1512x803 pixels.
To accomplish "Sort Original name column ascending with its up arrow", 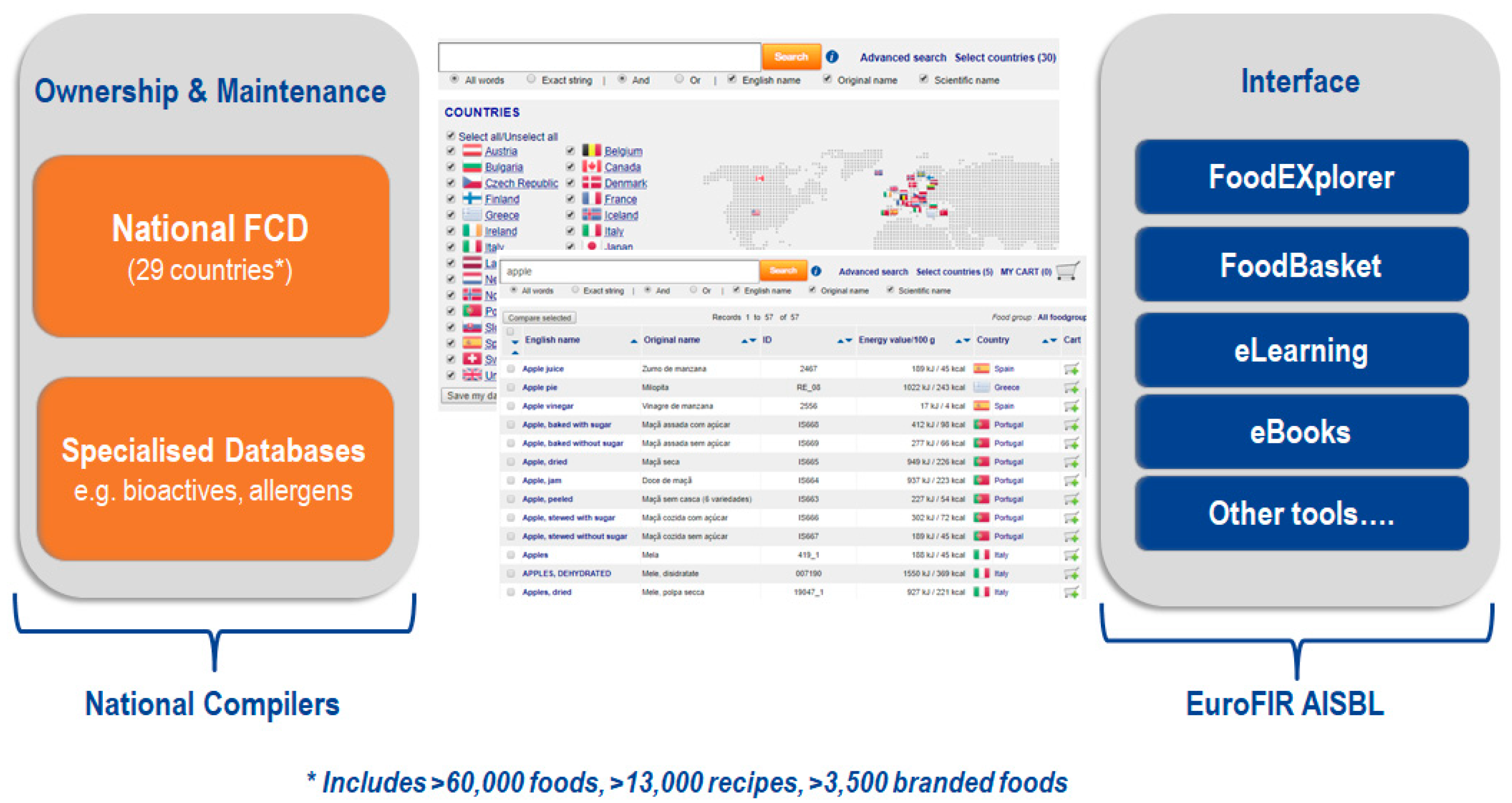I will [x=744, y=341].
